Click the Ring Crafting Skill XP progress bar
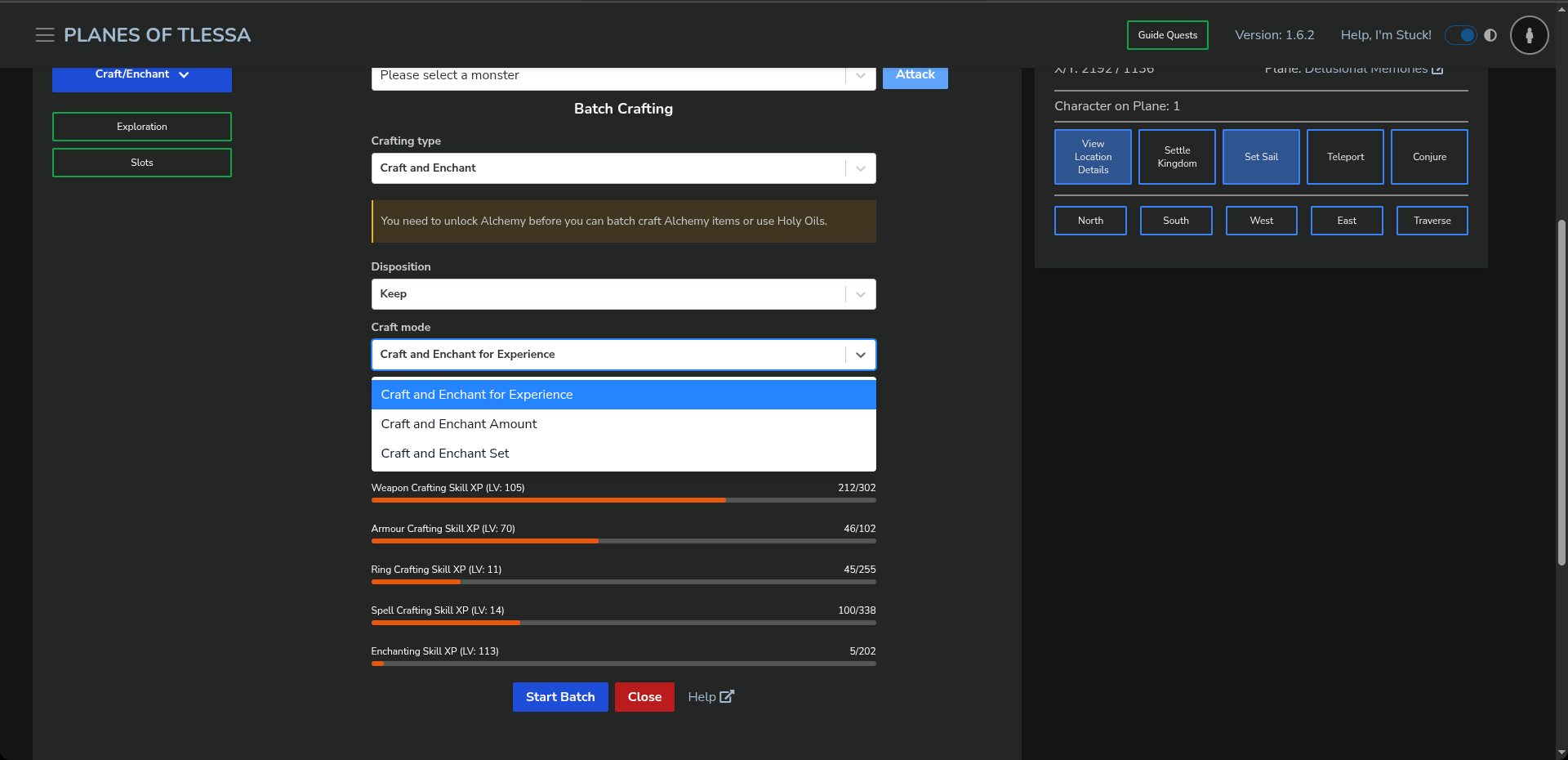 pyautogui.click(x=623, y=582)
